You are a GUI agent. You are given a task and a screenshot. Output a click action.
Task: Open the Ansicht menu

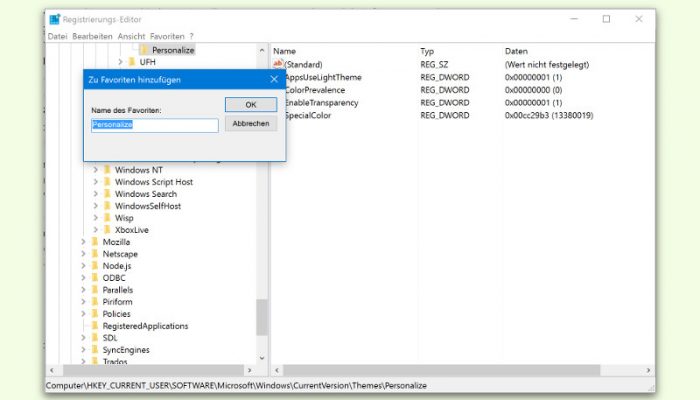coord(131,36)
